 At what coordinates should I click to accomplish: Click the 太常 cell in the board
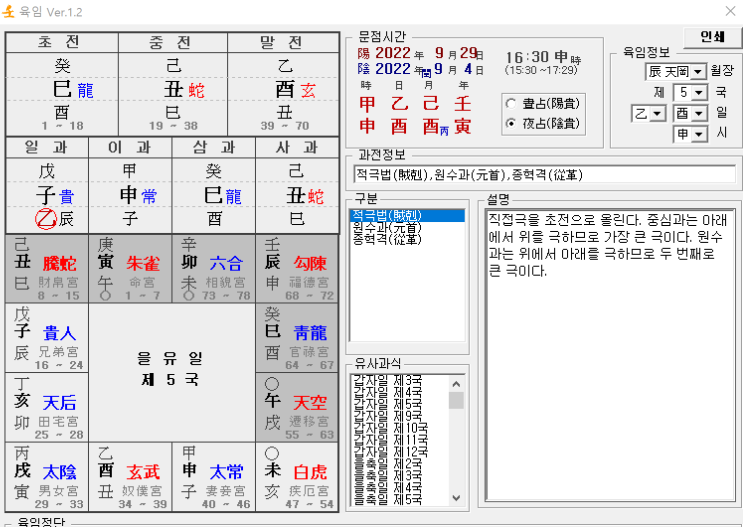coord(213,477)
